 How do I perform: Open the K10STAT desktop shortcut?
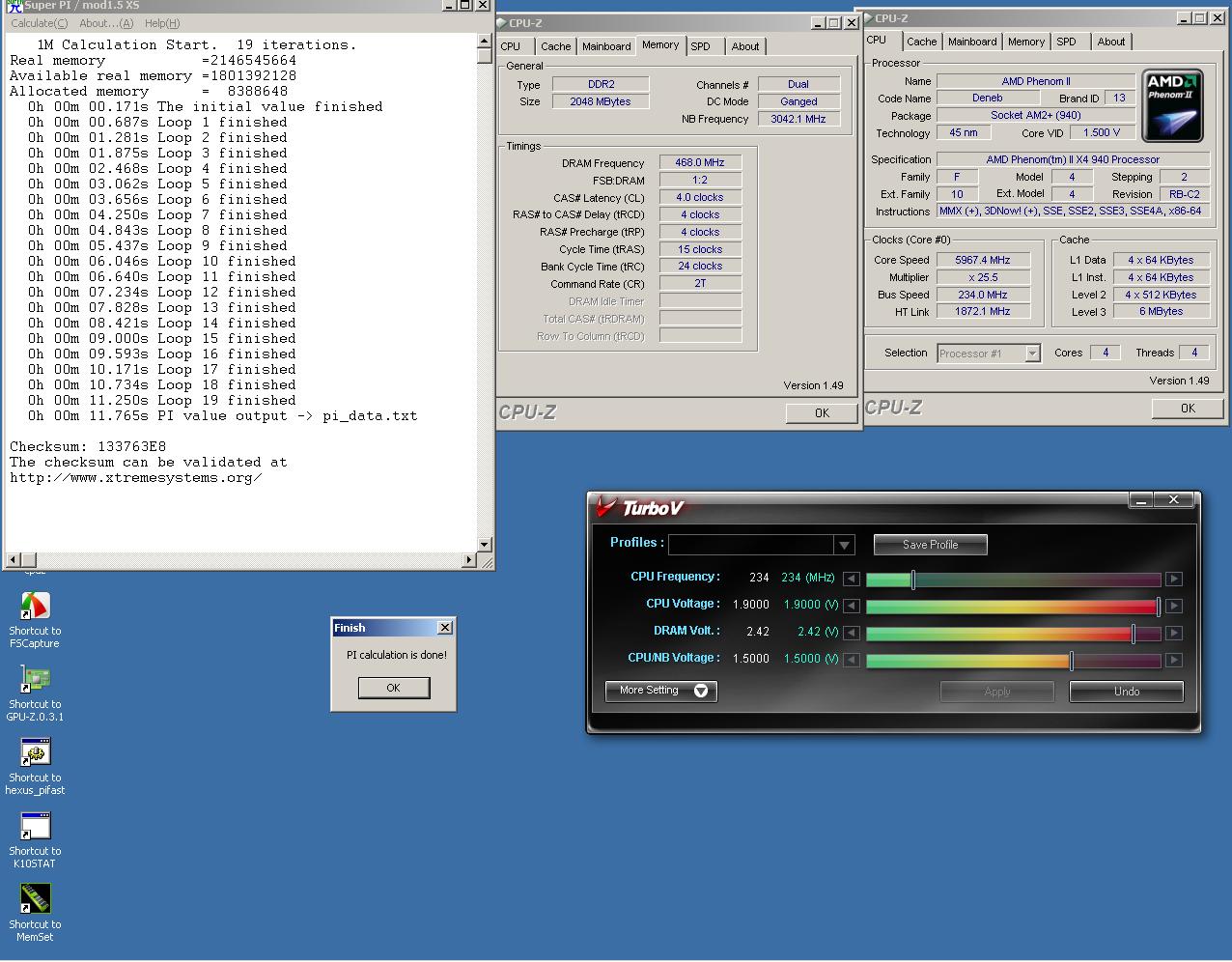pos(35,839)
